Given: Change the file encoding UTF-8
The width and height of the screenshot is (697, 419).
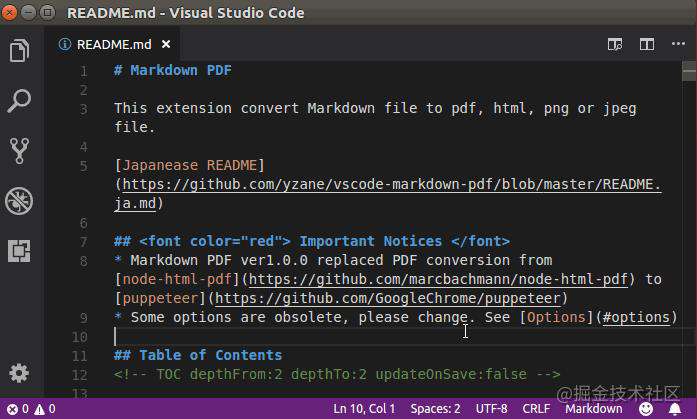Looking at the screenshot, I should (x=491, y=408).
